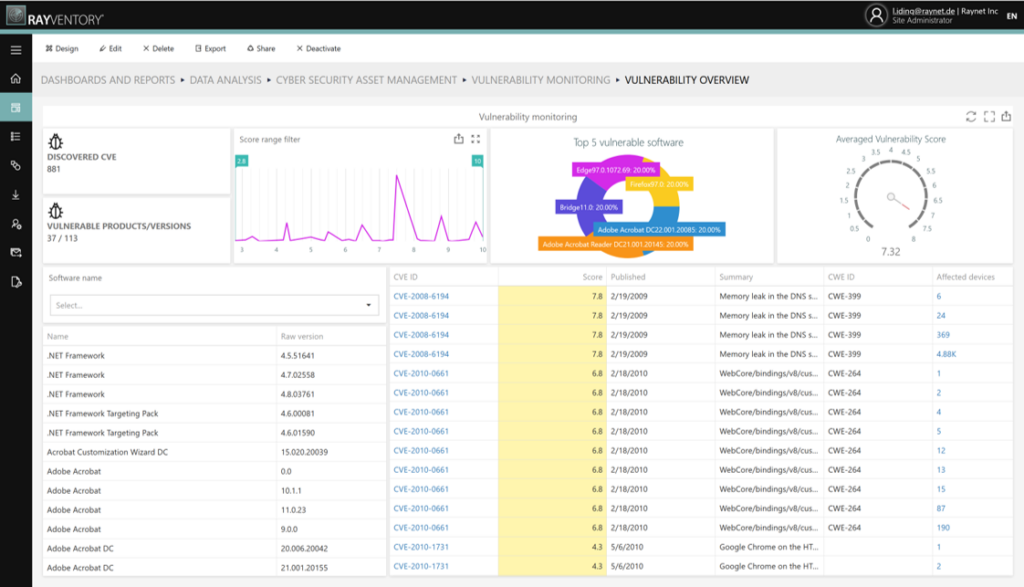Sort software table by Raw version header
The image size is (1024, 587).
pyautogui.click(x=302, y=337)
